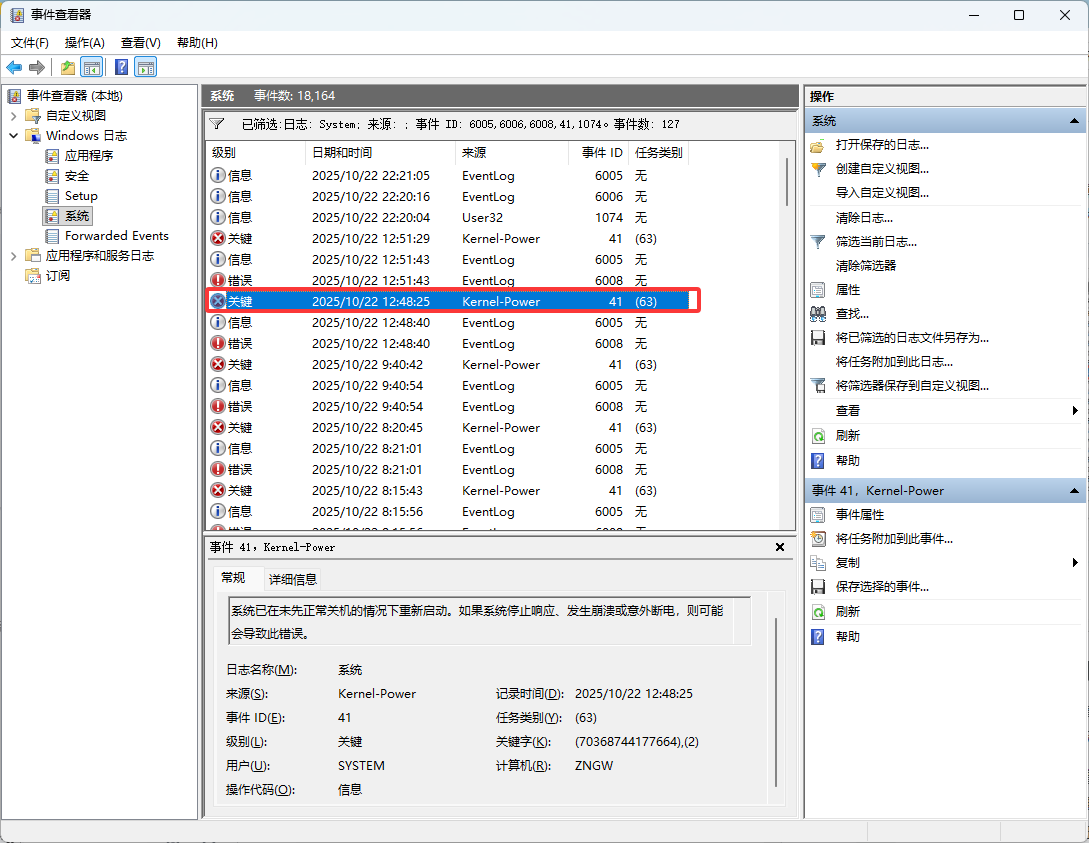
Task: Select the 安全 log in the tree
Action: pyautogui.click(x=77, y=176)
